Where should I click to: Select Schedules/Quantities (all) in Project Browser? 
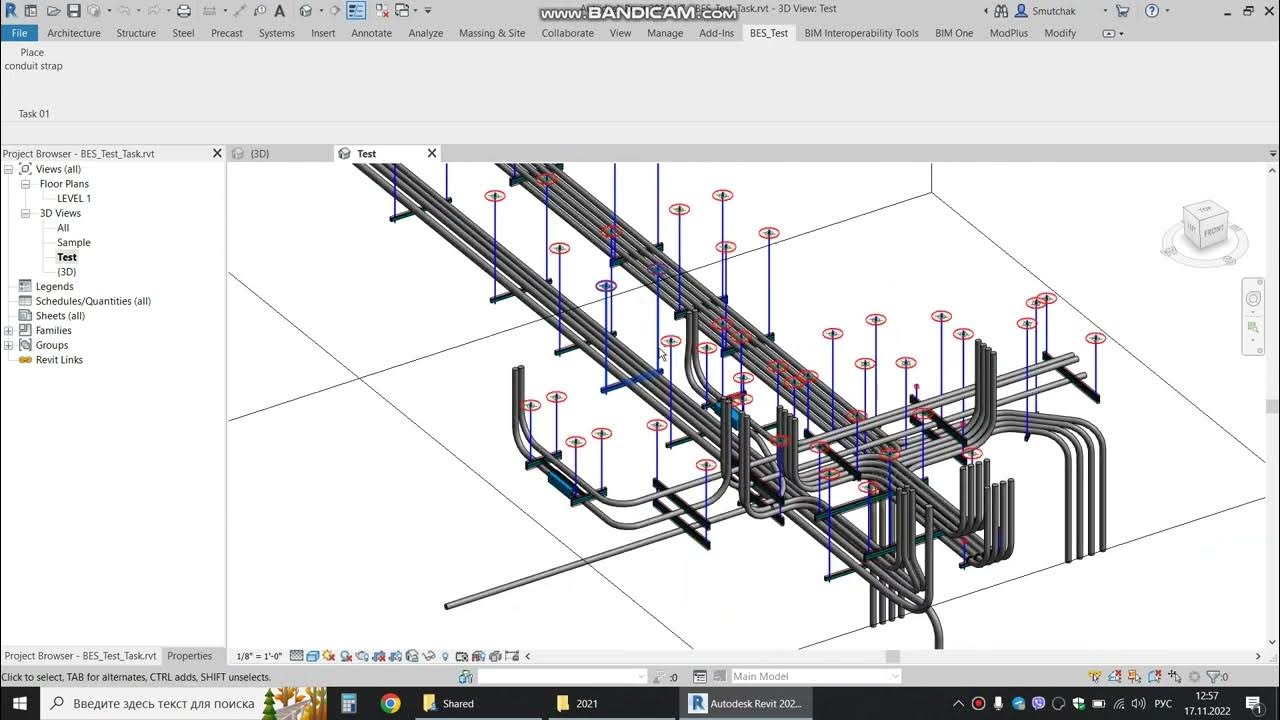[93, 301]
